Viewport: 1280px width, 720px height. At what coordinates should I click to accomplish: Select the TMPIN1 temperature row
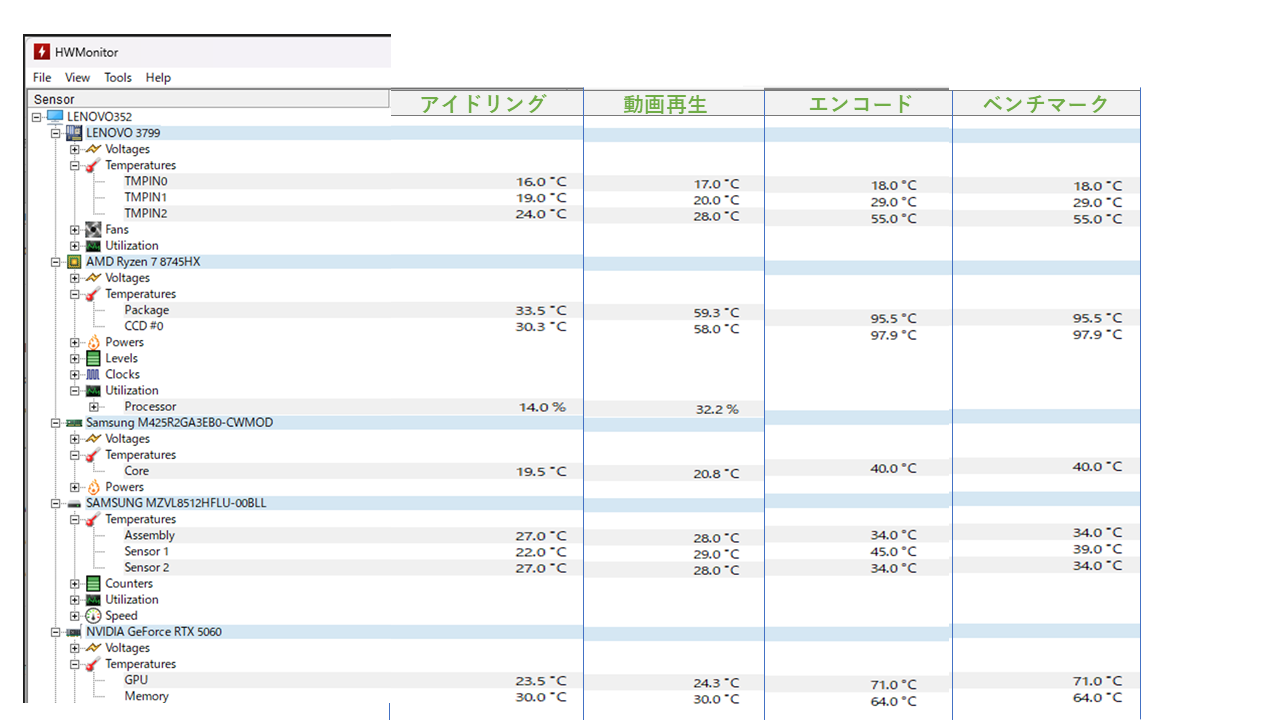[x=146, y=198]
